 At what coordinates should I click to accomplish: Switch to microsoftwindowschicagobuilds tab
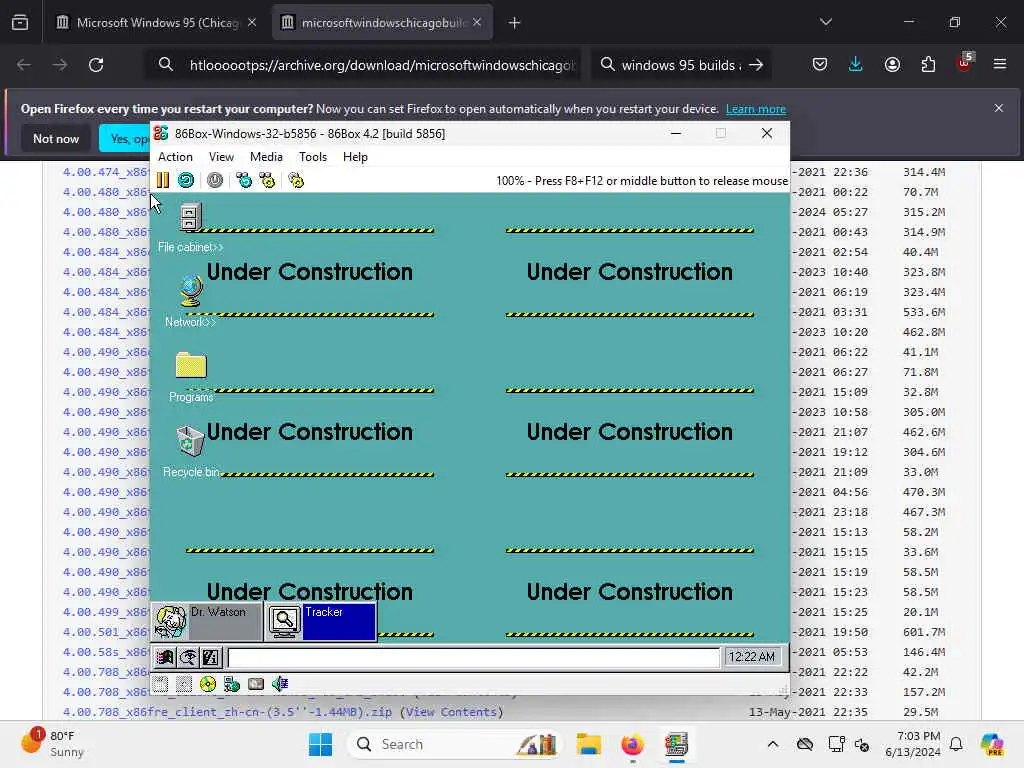point(383,23)
